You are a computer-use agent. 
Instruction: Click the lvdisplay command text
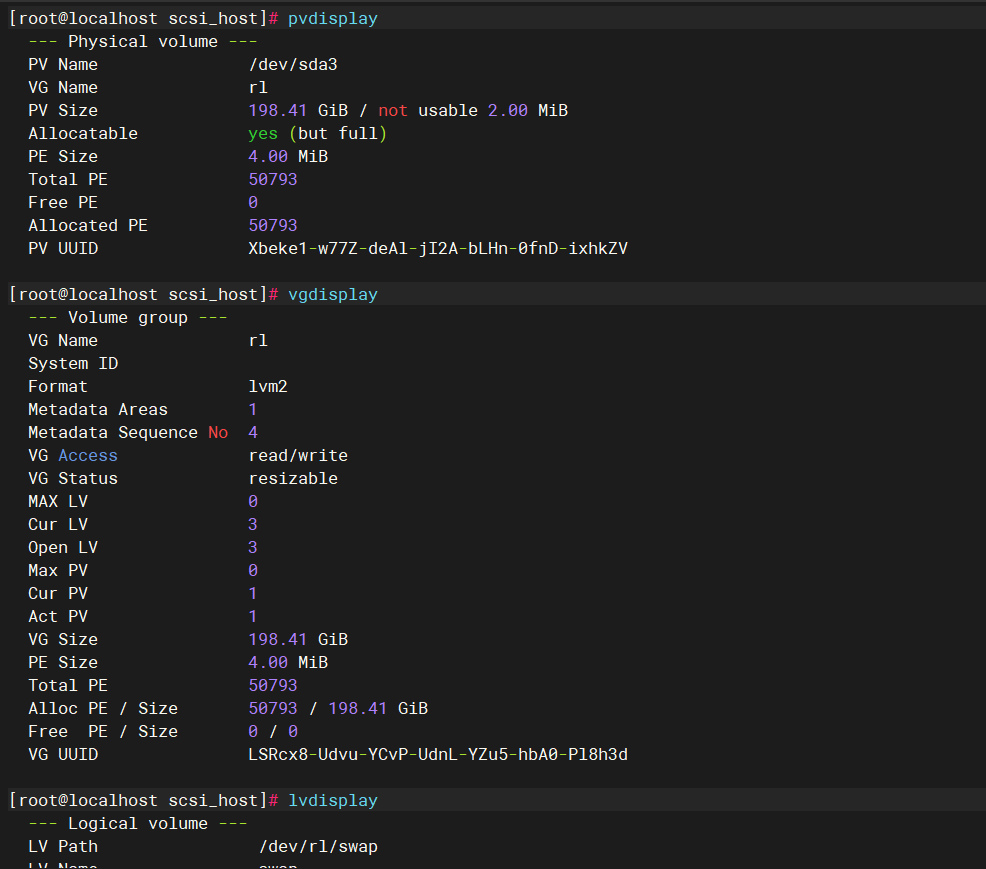(x=333, y=800)
